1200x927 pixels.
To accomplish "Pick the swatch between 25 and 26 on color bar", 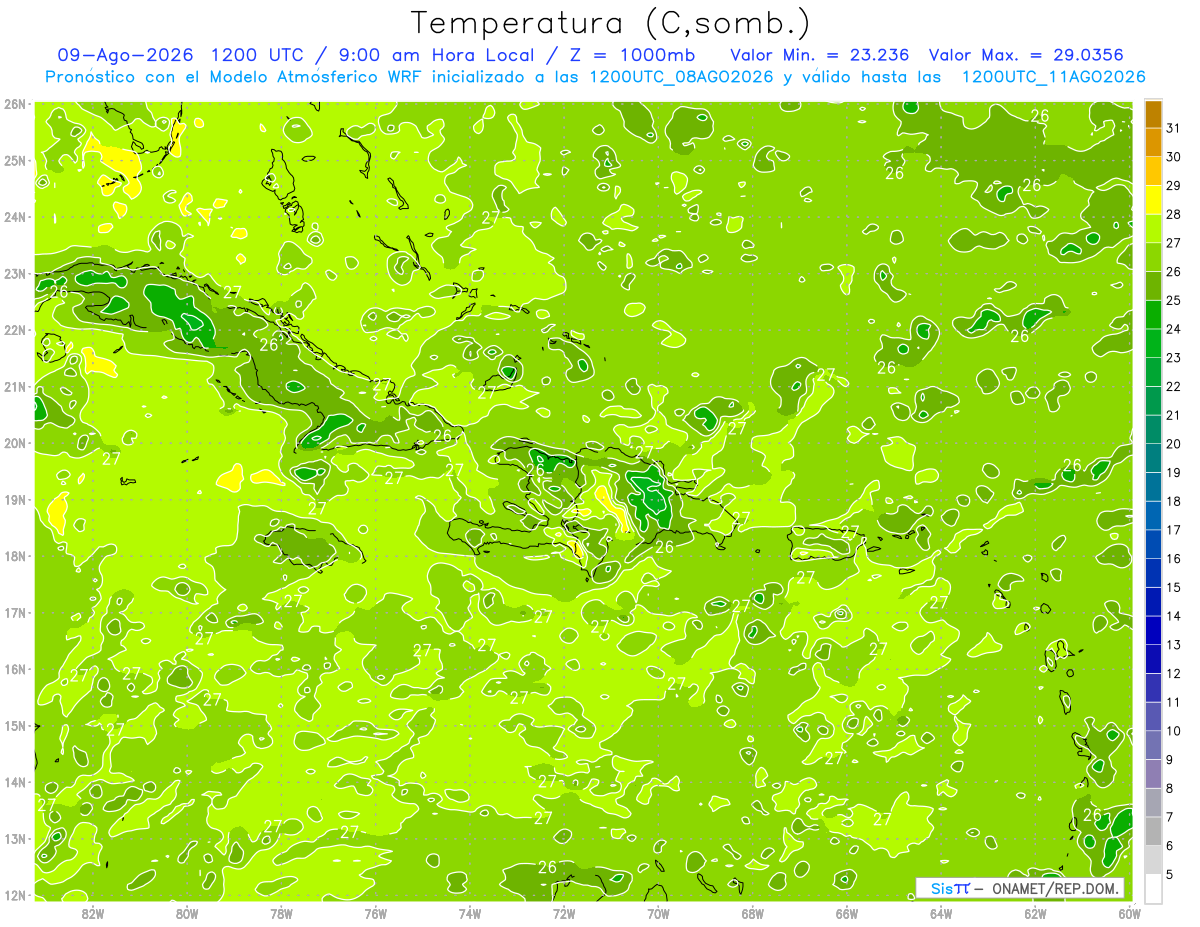I will [x=1153, y=286].
